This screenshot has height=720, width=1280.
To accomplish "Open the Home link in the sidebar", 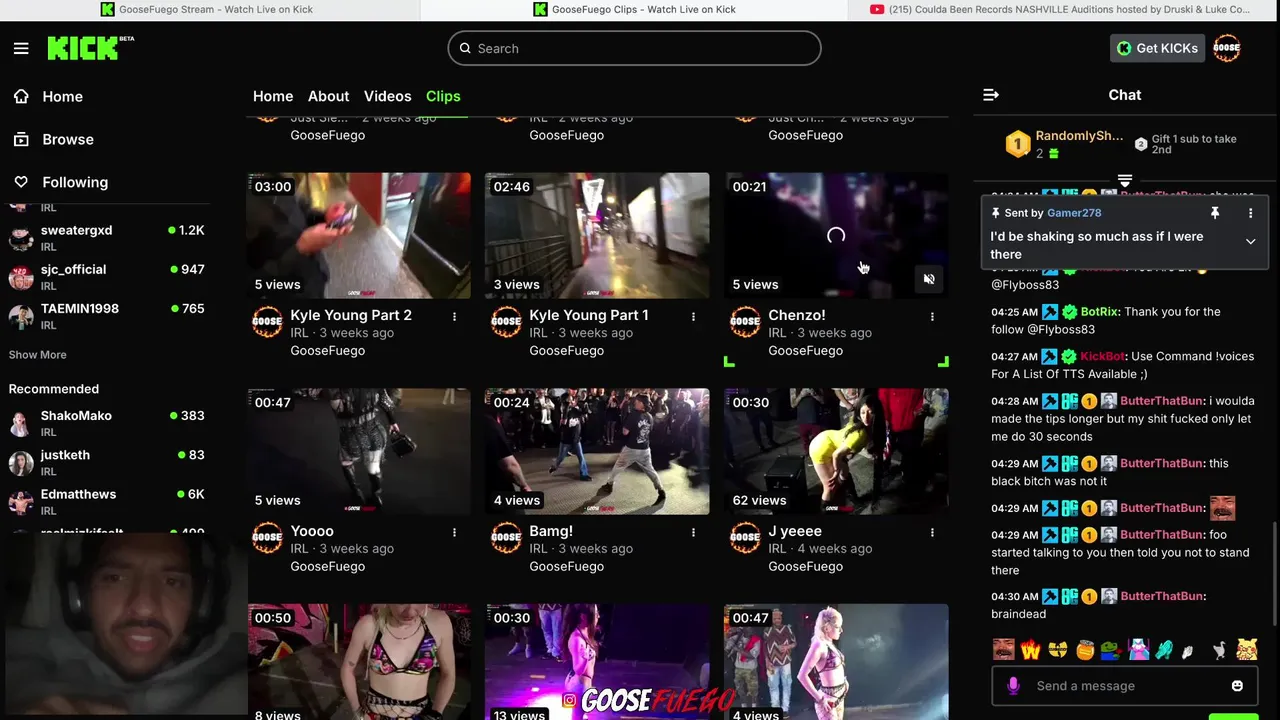I will [x=62, y=96].
